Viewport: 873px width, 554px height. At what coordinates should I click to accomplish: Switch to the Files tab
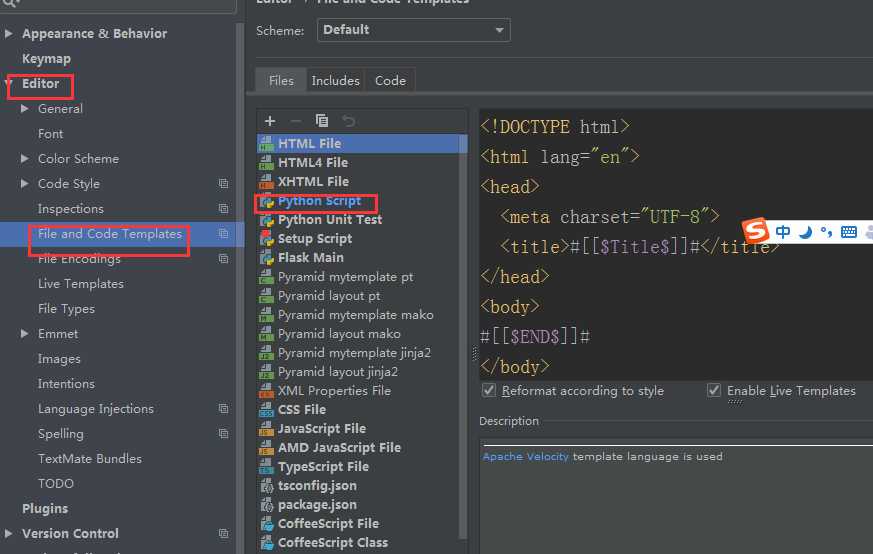pos(281,81)
